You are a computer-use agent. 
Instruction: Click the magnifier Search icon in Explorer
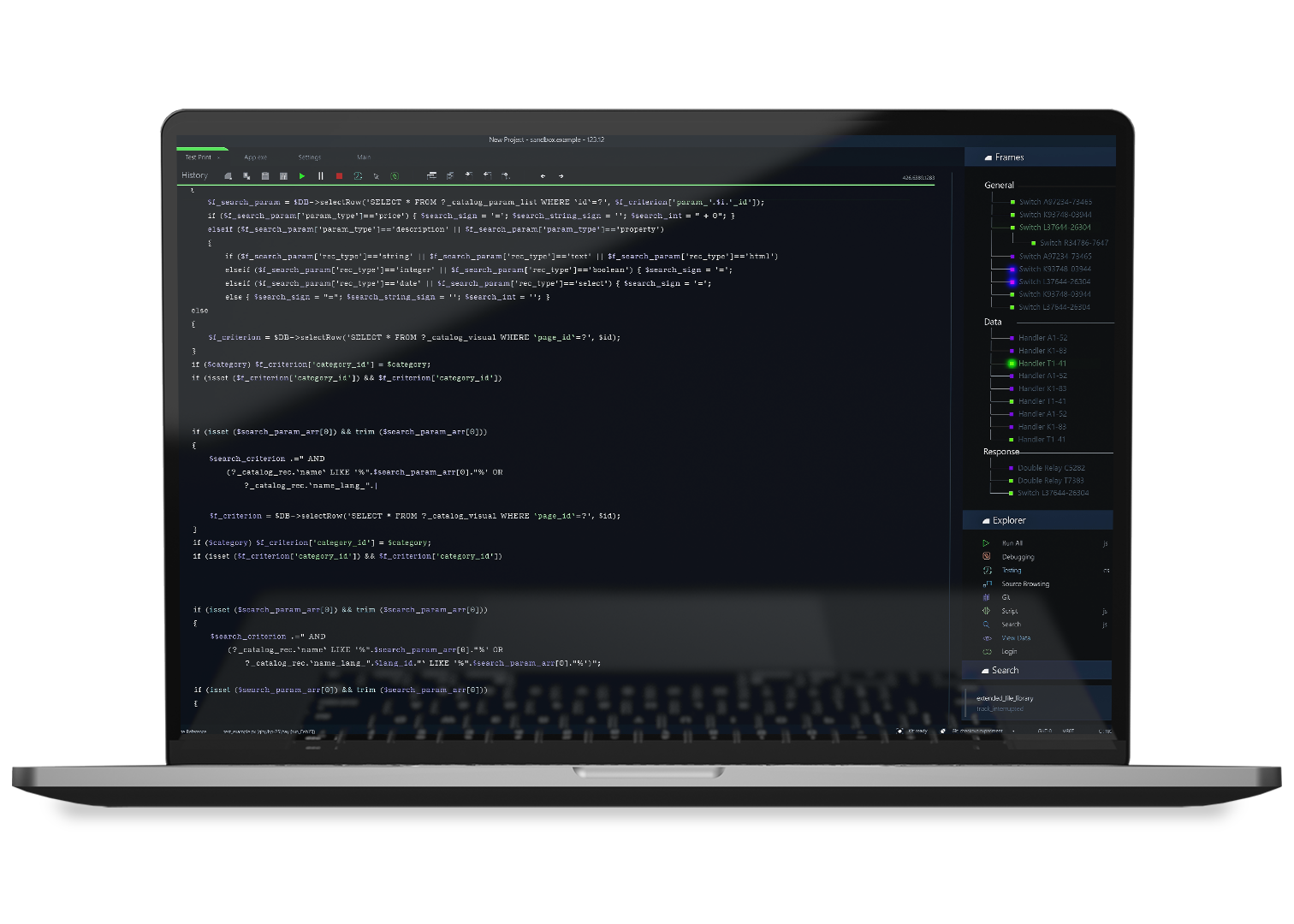click(x=987, y=625)
